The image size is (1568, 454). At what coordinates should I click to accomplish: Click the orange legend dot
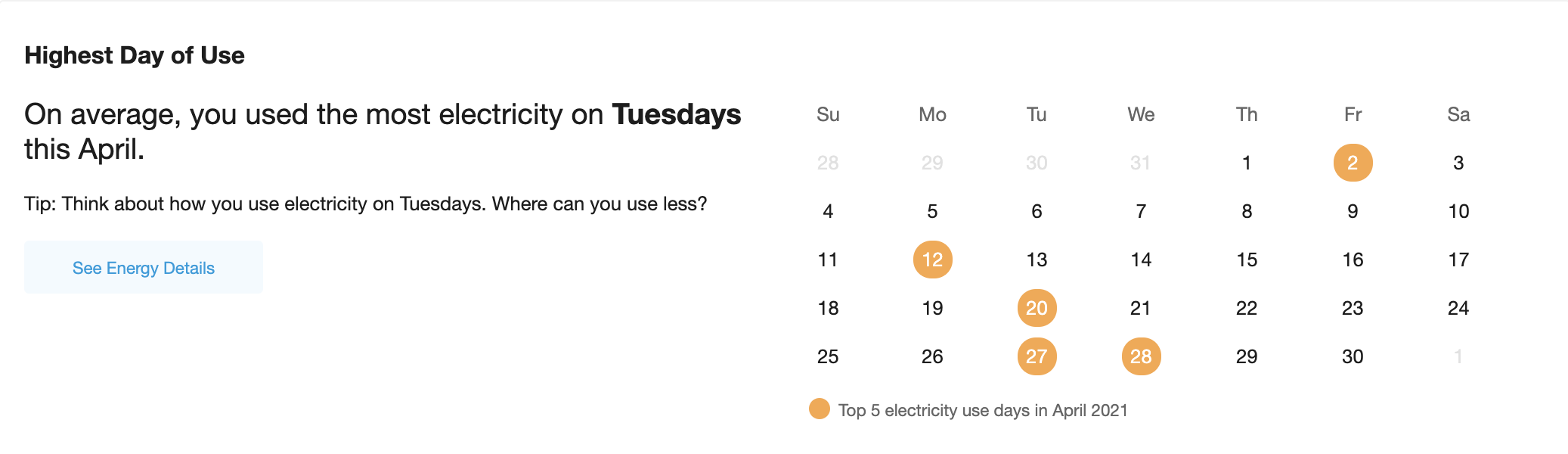point(820,409)
